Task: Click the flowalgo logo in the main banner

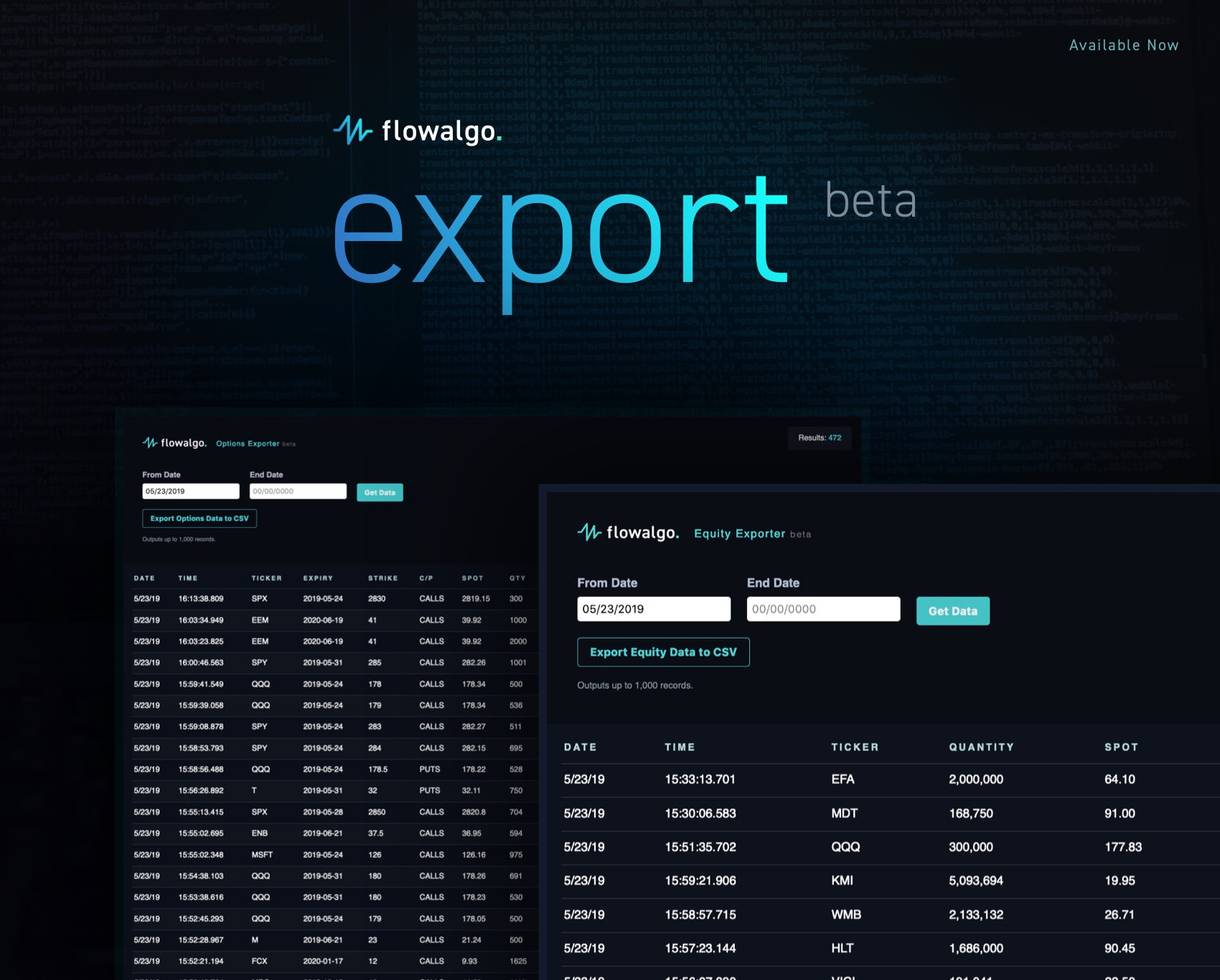Action: pyautogui.click(x=418, y=131)
